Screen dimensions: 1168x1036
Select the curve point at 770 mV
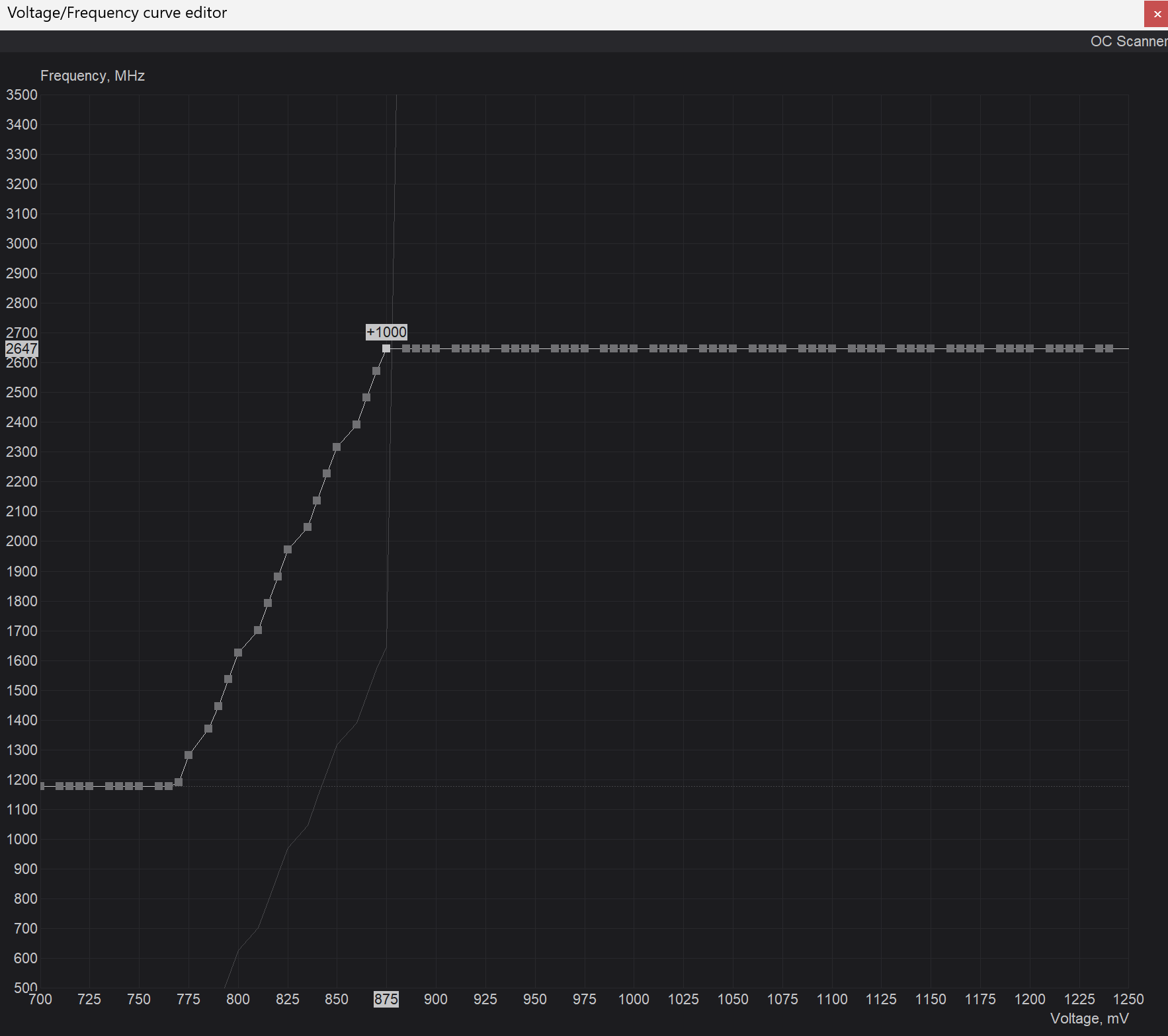179,782
